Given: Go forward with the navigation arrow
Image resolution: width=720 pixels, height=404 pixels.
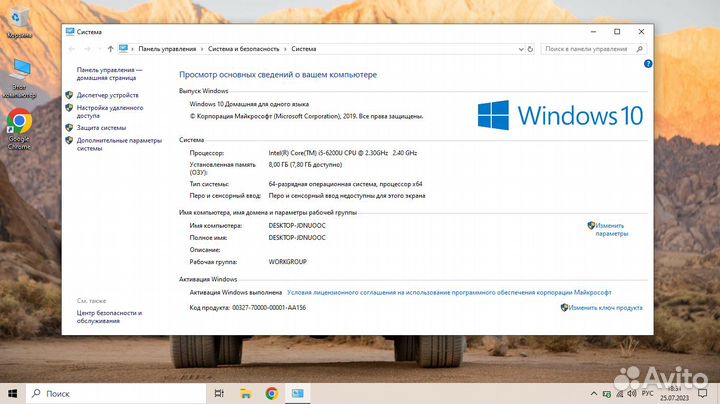Looking at the screenshot, I should pos(87,49).
